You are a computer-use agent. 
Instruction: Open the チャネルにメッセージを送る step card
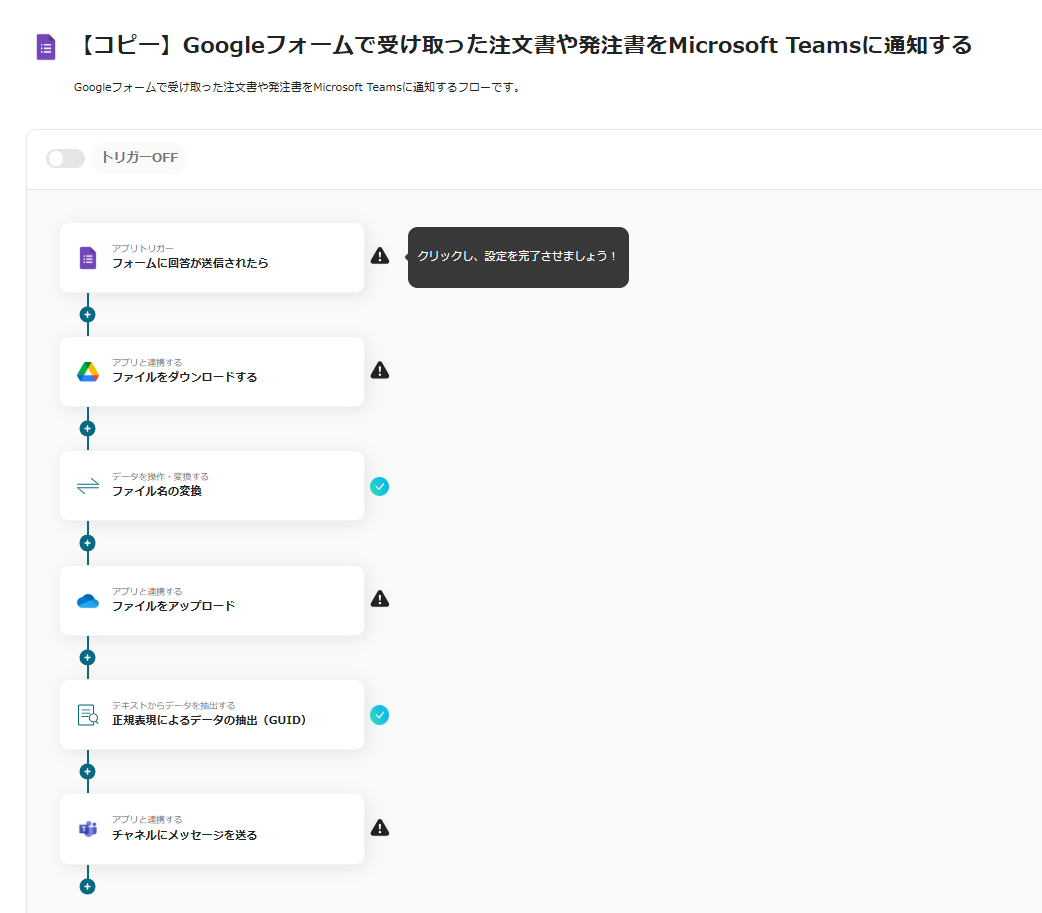click(212, 829)
